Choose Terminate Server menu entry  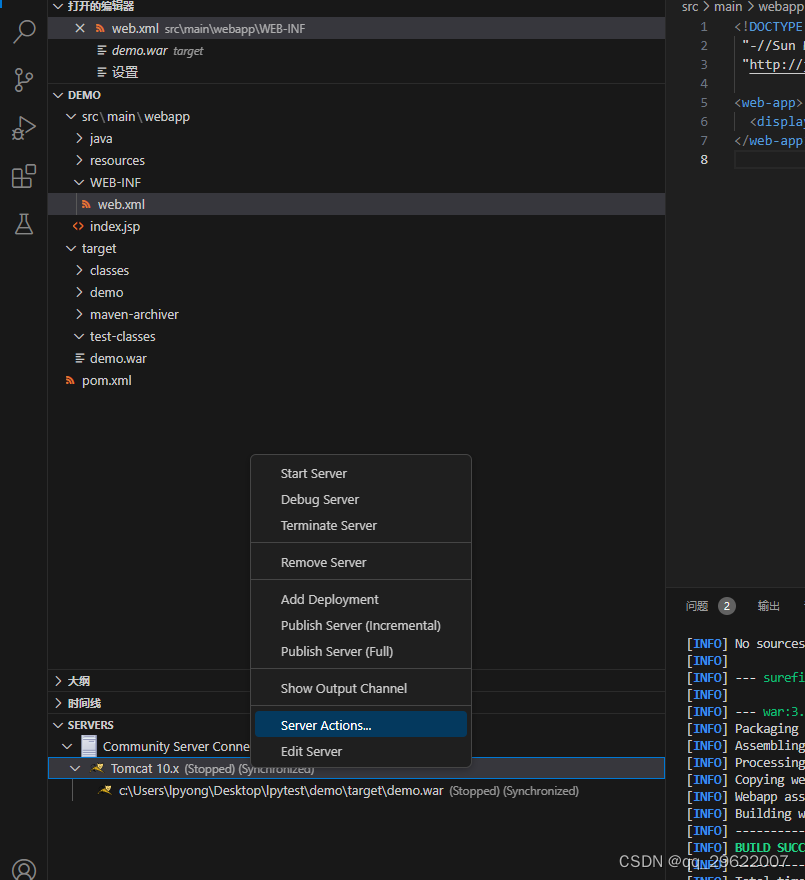[x=360, y=525]
